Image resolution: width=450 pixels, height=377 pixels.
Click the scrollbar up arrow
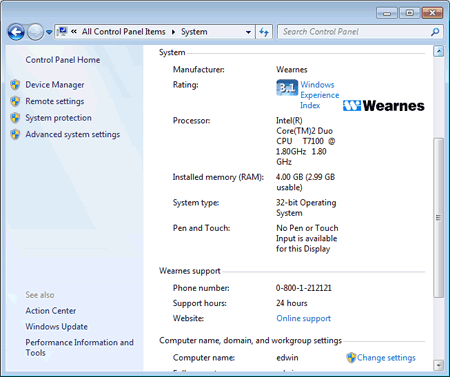tap(438, 51)
